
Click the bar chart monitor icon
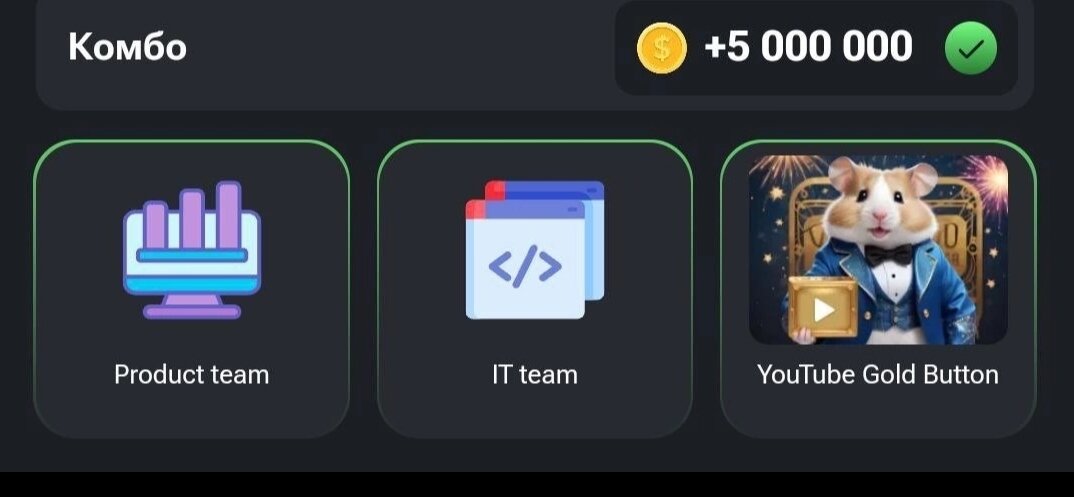tap(192, 250)
